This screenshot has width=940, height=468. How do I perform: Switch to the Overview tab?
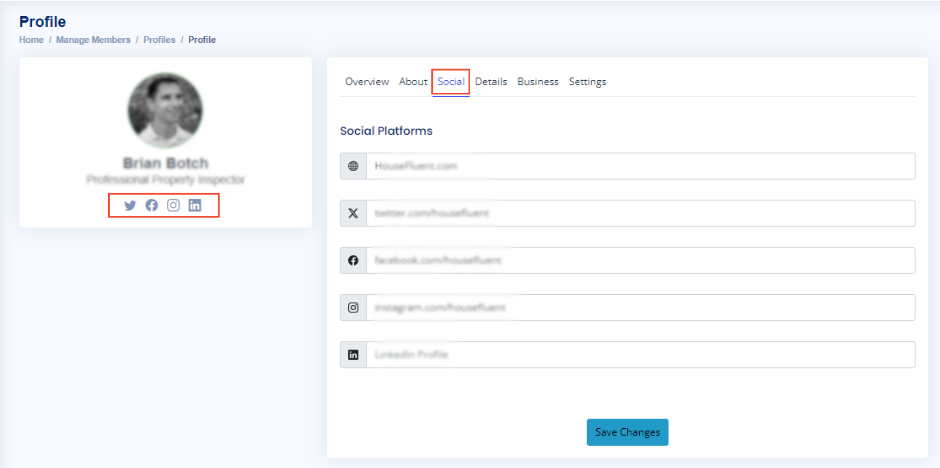(x=367, y=82)
